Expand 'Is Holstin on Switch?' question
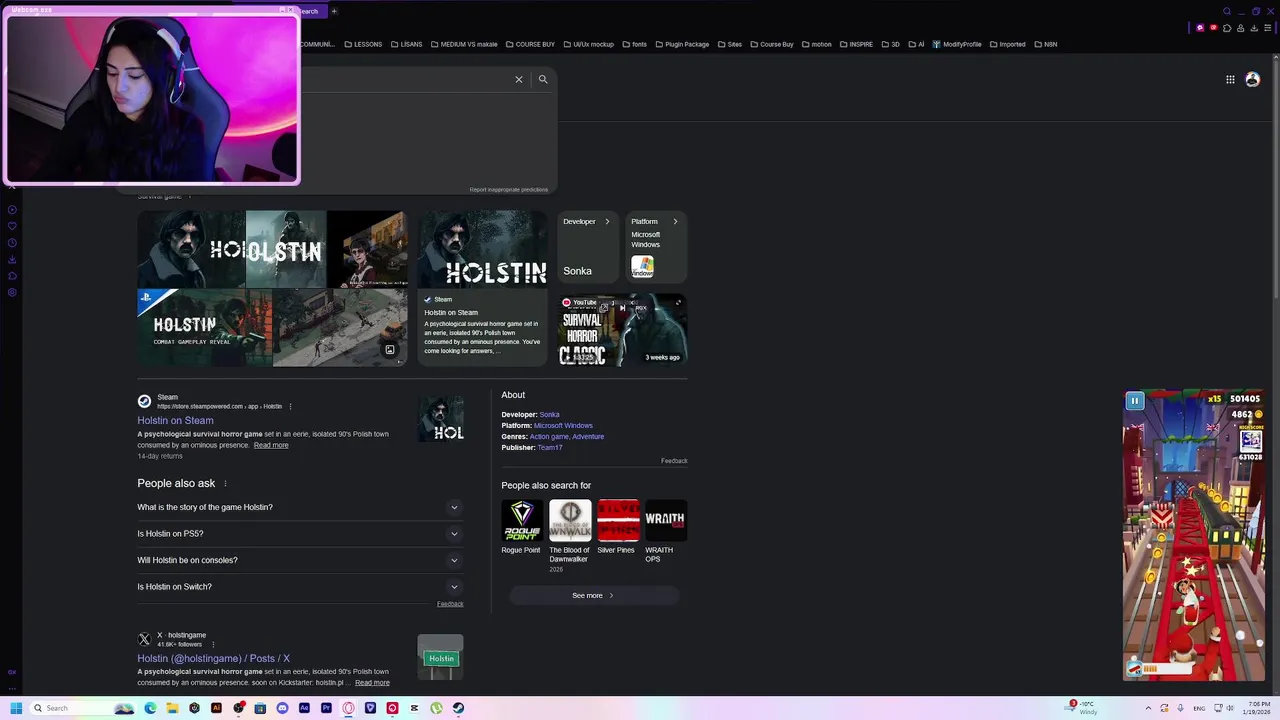Screen dimensions: 1280x720 pyautogui.click(x=300, y=587)
